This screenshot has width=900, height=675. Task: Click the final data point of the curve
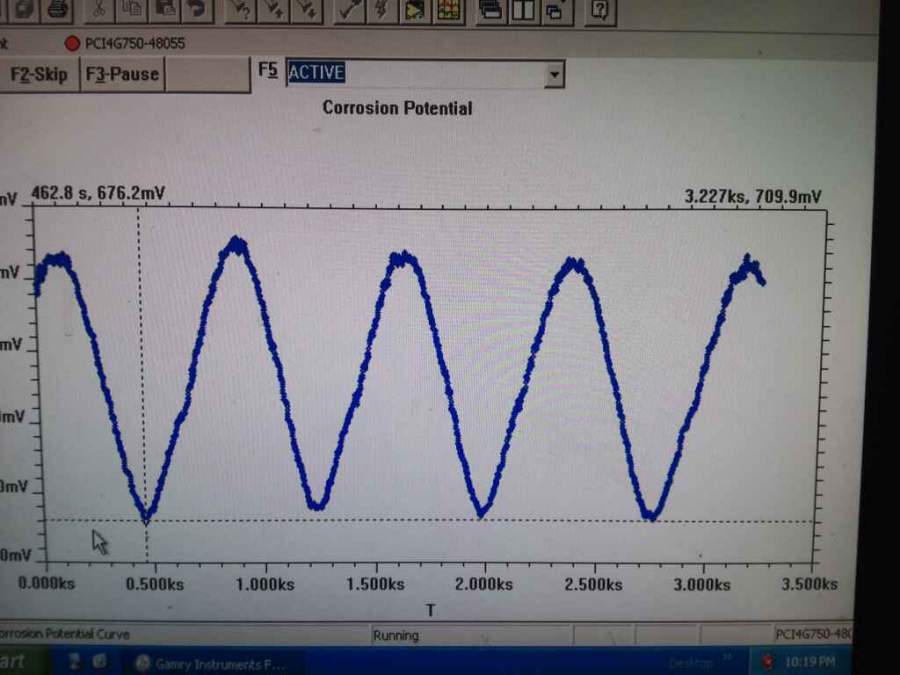point(763,282)
